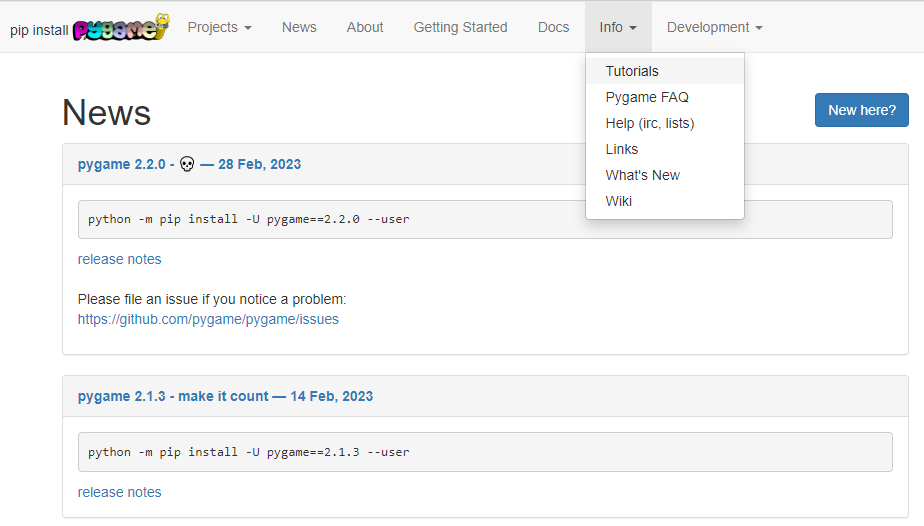
Task: Open the Docs page
Action: 553,27
